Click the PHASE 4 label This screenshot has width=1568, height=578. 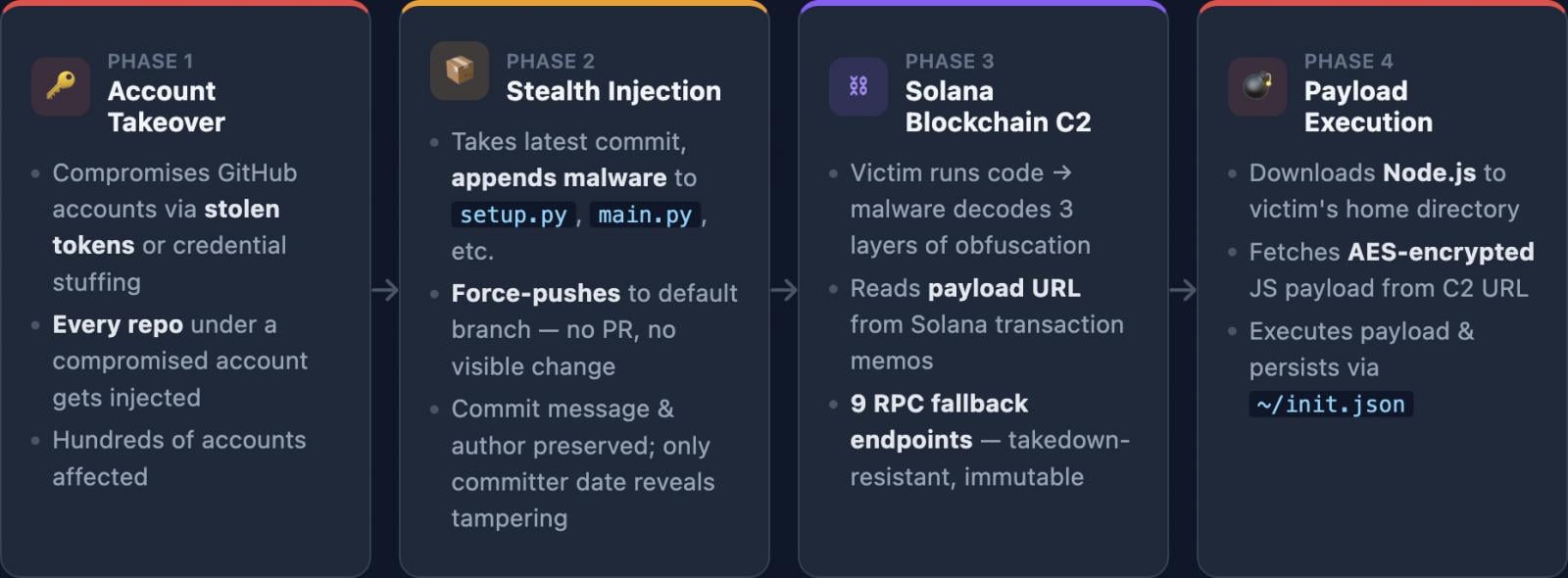pyautogui.click(x=1348, y=61)
